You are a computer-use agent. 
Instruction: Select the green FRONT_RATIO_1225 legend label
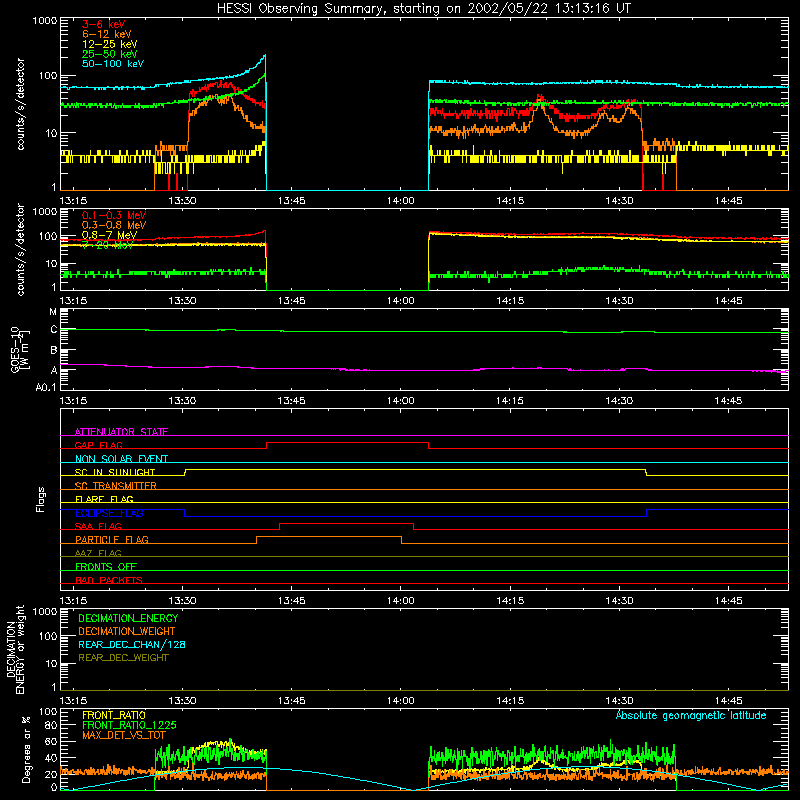tap(129, 726)
